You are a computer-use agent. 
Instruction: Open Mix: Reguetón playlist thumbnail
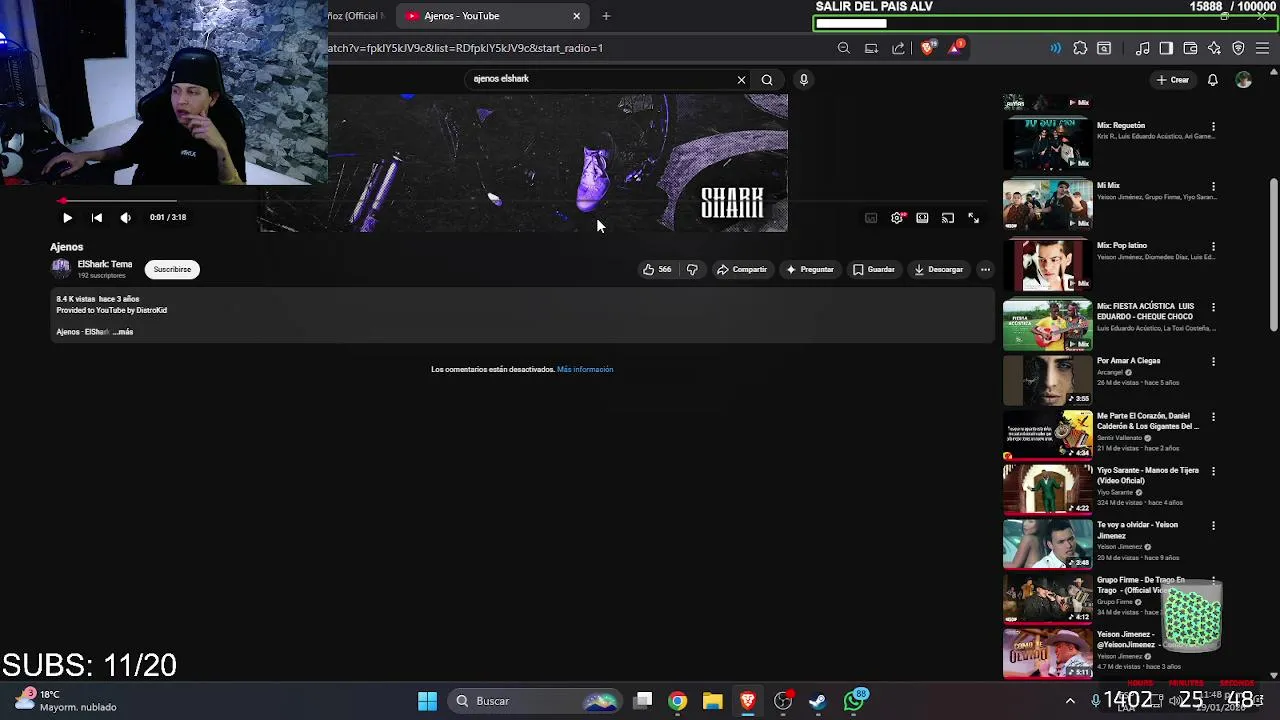(1048, 143)
